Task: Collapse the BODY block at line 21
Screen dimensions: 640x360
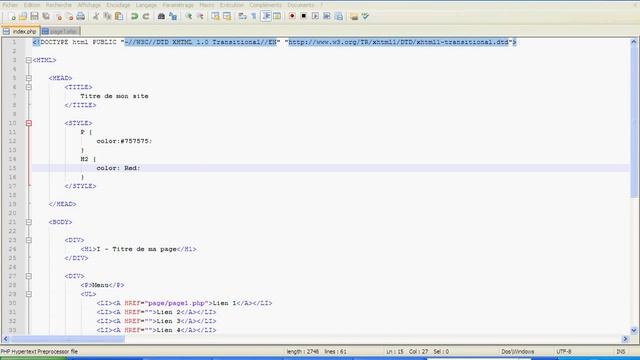Action: 29,222
